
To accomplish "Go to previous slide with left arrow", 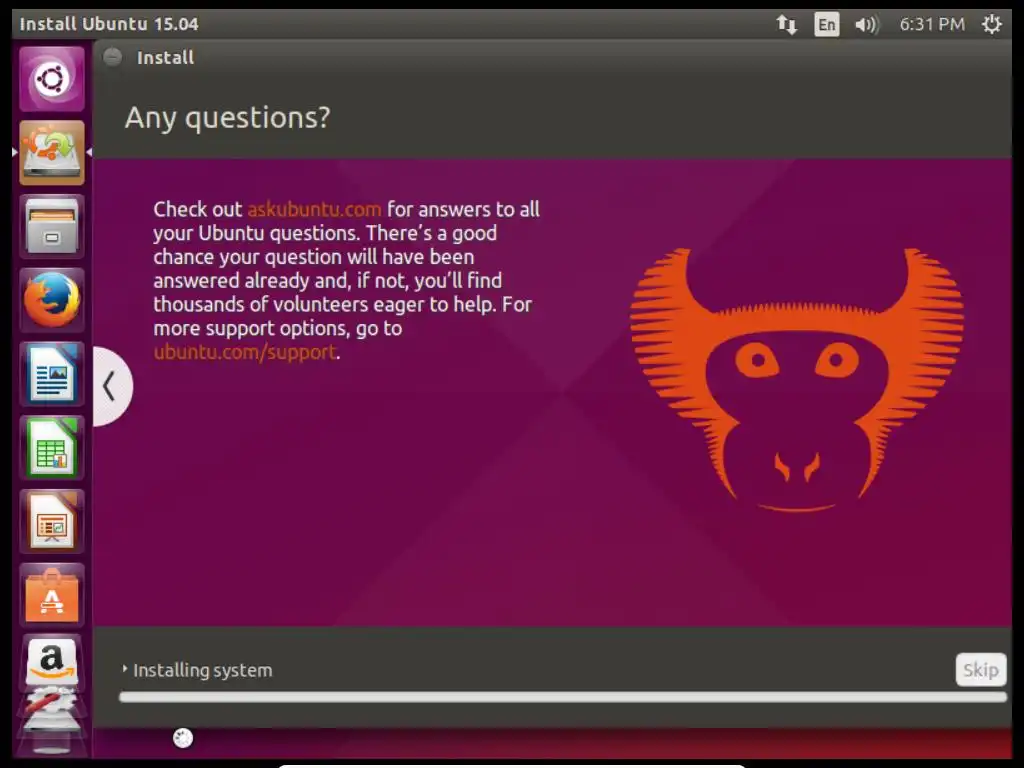I will point(110,386).
